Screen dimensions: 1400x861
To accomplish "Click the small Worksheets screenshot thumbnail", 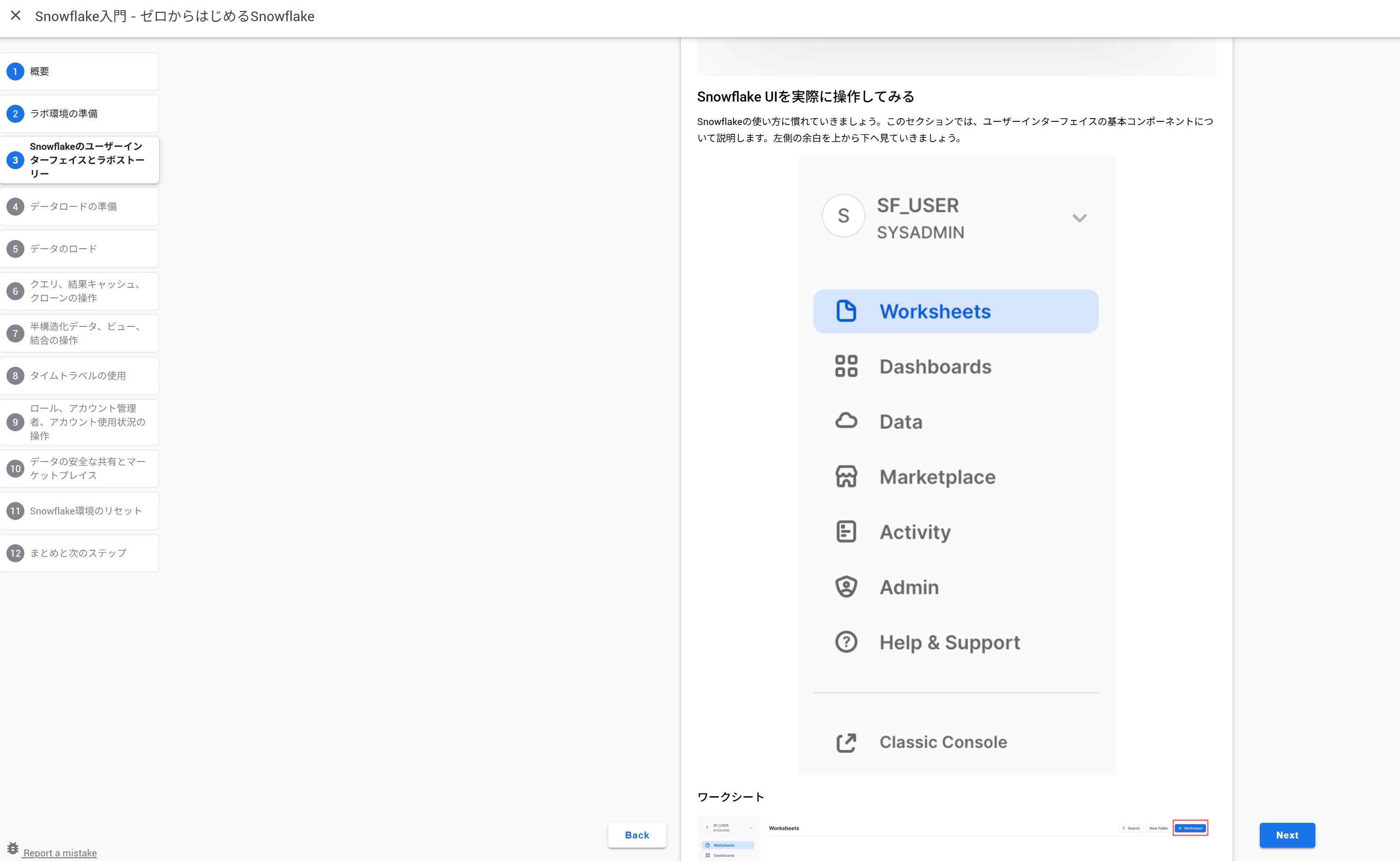I will pyautogui.click(x=955, y=838).
